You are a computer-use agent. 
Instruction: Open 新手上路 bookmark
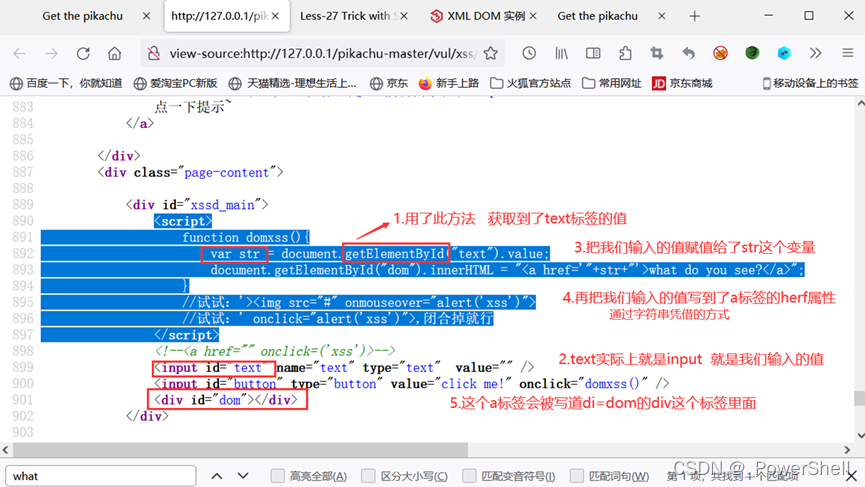point(448,83)
